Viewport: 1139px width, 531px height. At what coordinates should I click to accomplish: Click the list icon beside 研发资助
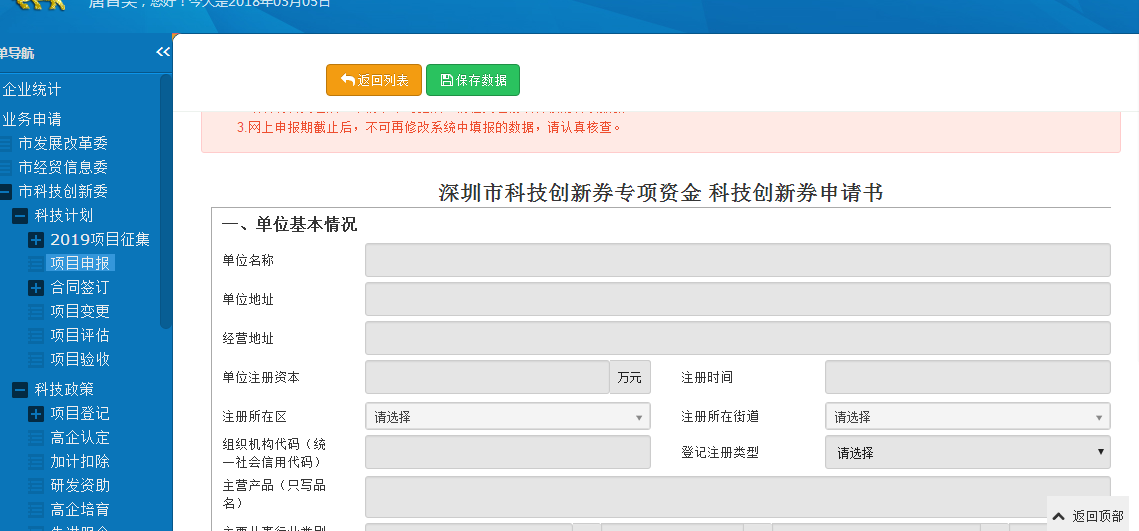click(x=36, y=486)
